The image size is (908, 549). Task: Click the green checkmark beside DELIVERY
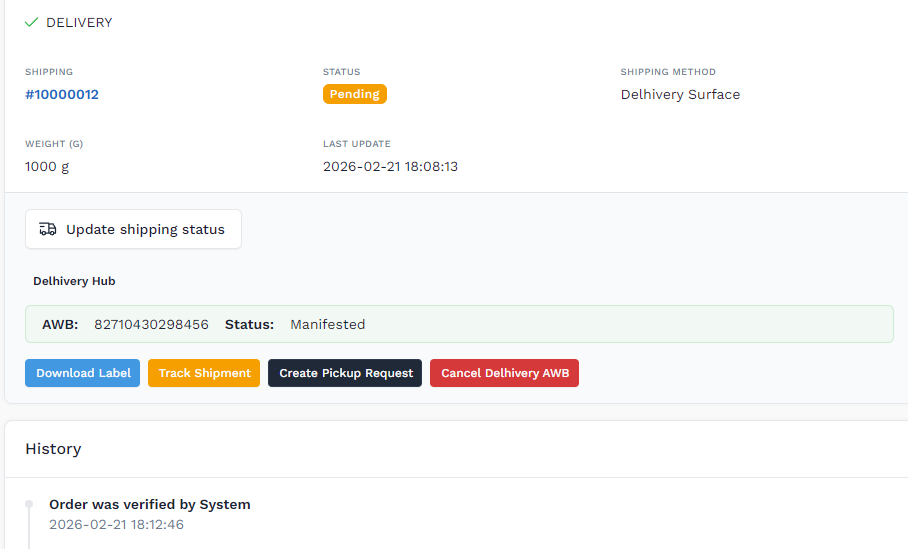(x=31, y=22)
